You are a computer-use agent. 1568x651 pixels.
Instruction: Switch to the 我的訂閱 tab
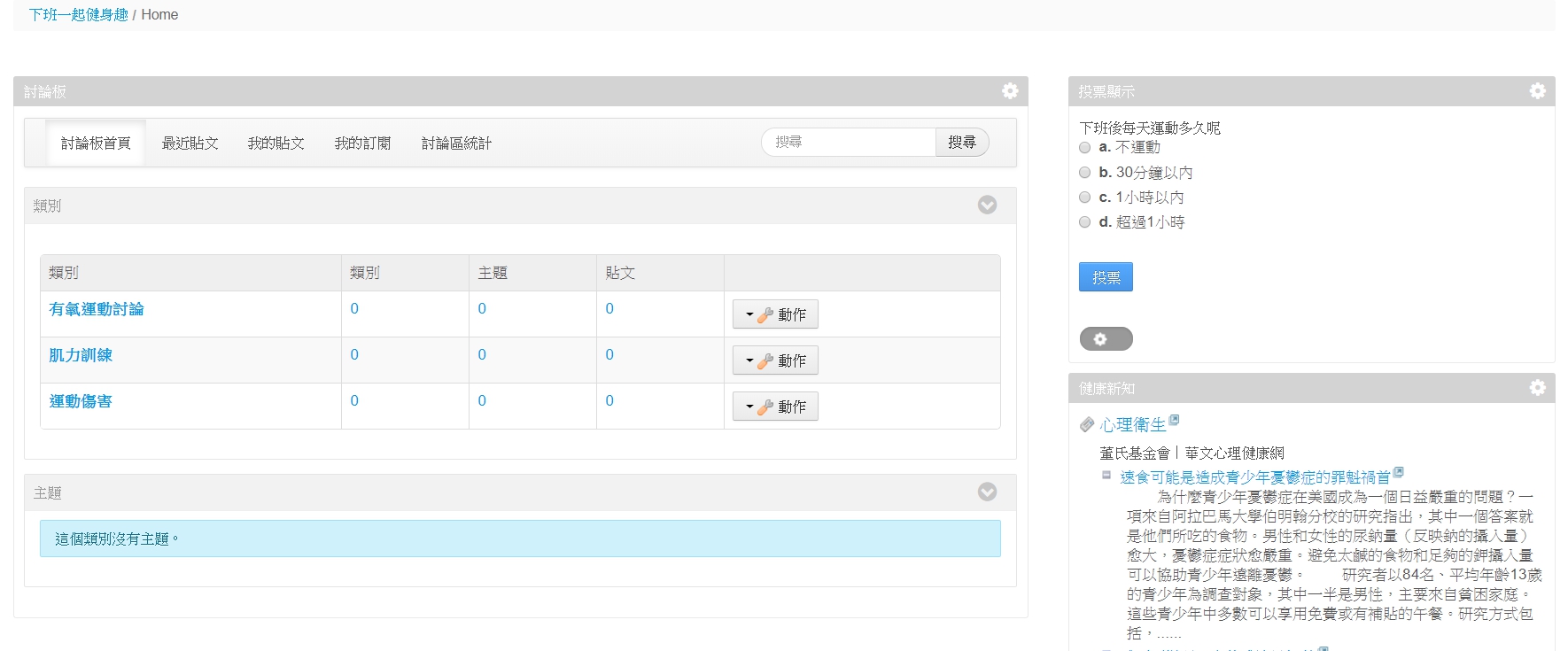pyautogui.click(x=362, y=143)
